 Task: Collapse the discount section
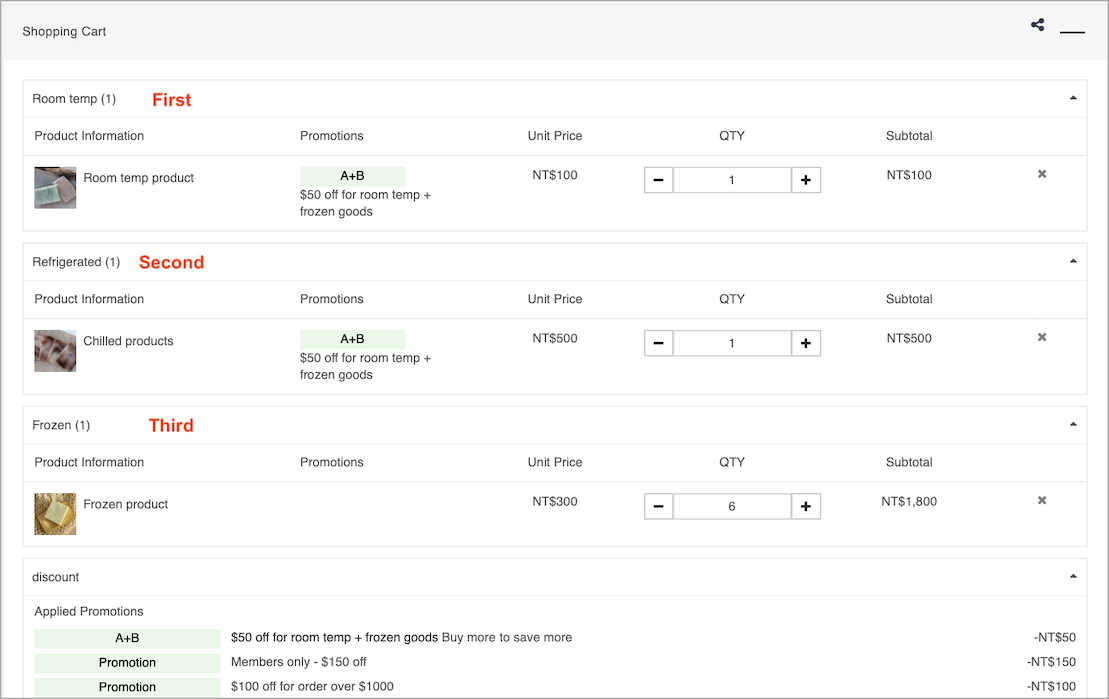(x=1073, y=577)
